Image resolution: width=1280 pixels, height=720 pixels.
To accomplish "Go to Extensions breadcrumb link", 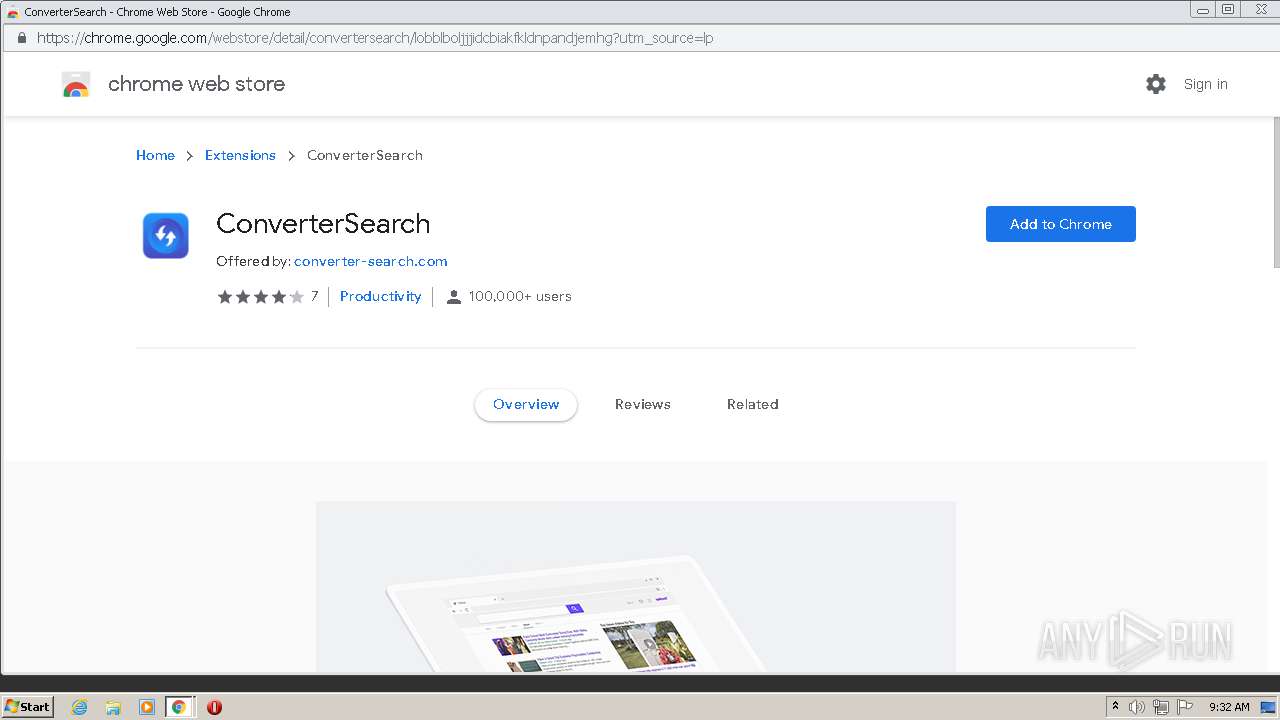I will pos(240,155).
